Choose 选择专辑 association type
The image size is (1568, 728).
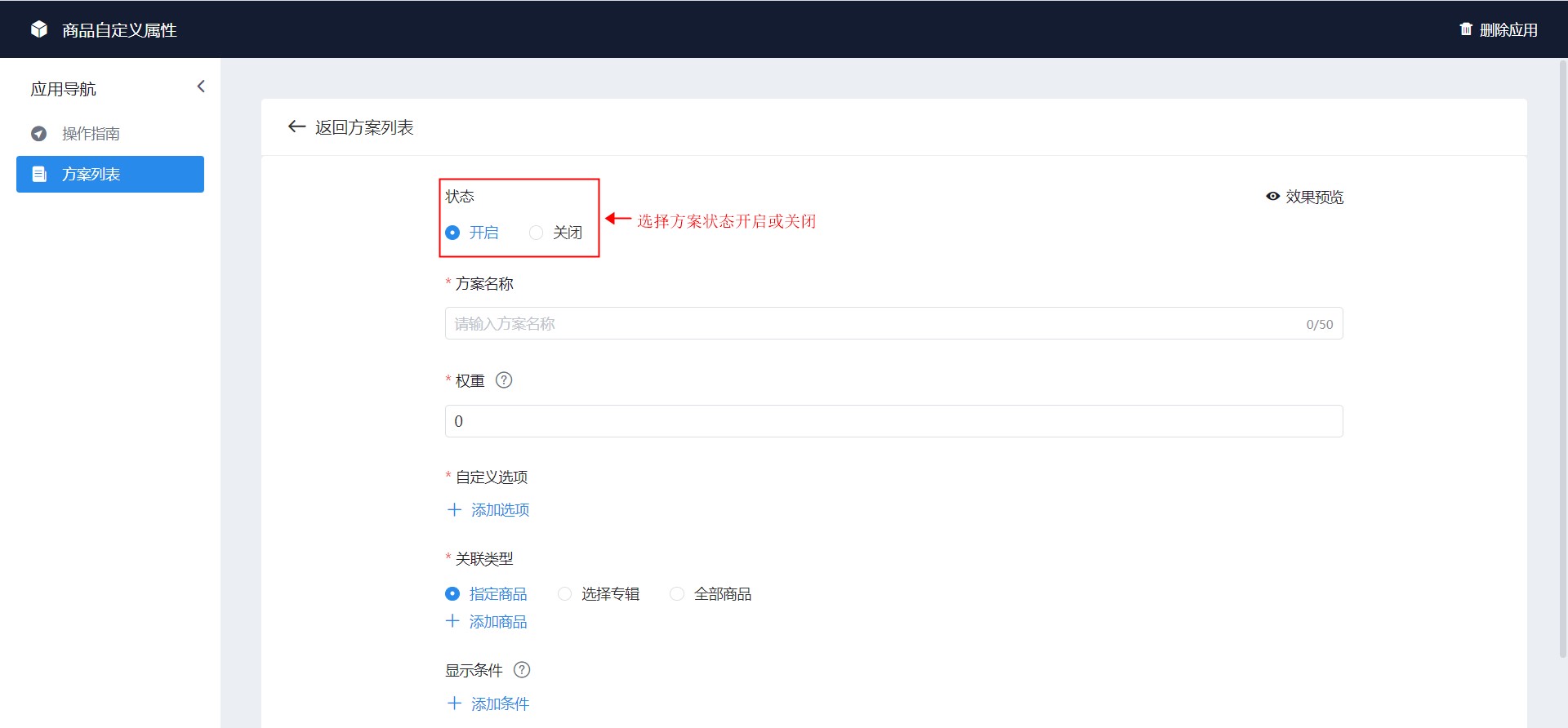564,593
